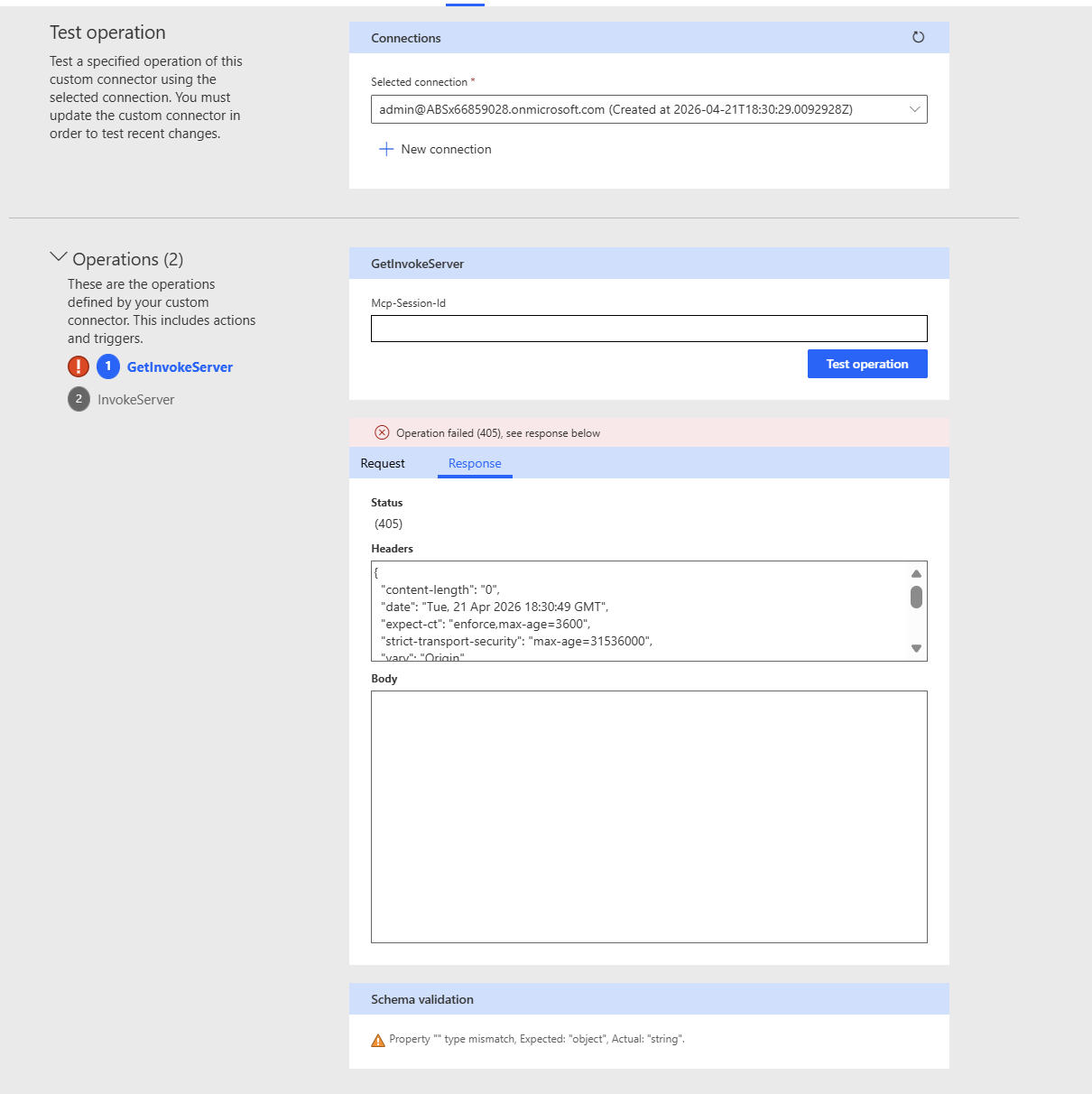Viewport: 1092px width, 1094px height.
Task: Collapse the Operations (2) section chevron
Action: (x=59, y=257)
